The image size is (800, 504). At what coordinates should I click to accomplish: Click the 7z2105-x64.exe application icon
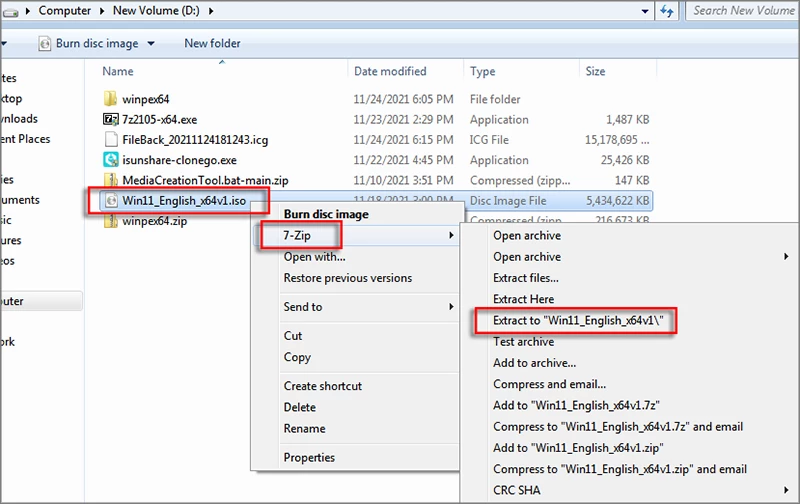click(x=110, y=119)
